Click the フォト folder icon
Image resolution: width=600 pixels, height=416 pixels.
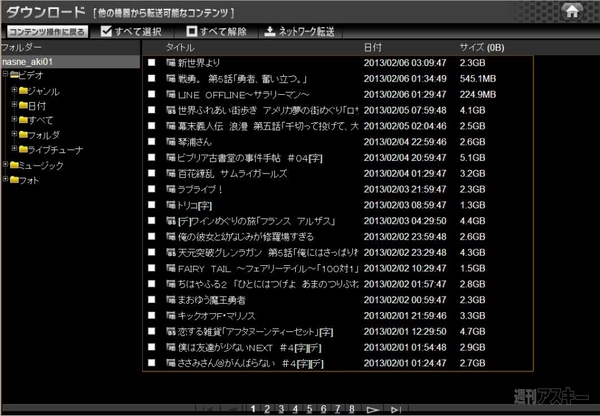pyautogui.click(x=15, y=180)
